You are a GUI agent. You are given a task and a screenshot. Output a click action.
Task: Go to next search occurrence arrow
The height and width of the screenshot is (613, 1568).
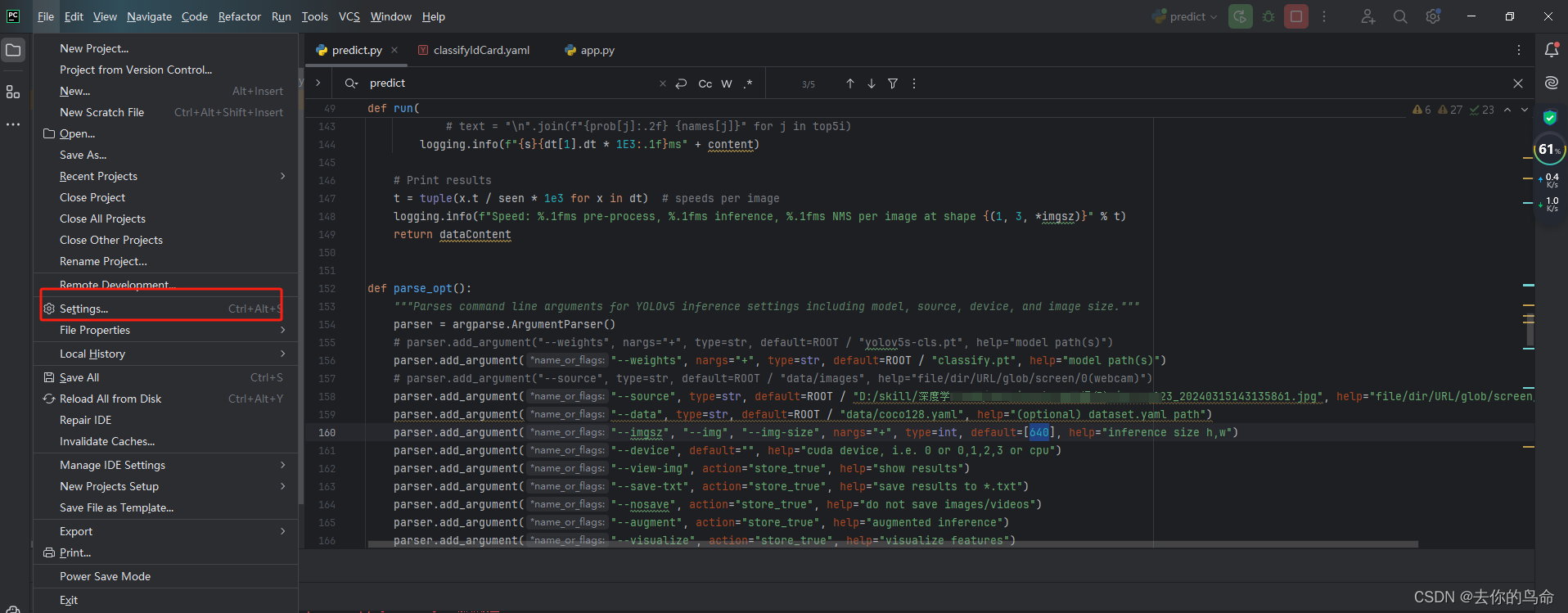[x=872, y=83]
